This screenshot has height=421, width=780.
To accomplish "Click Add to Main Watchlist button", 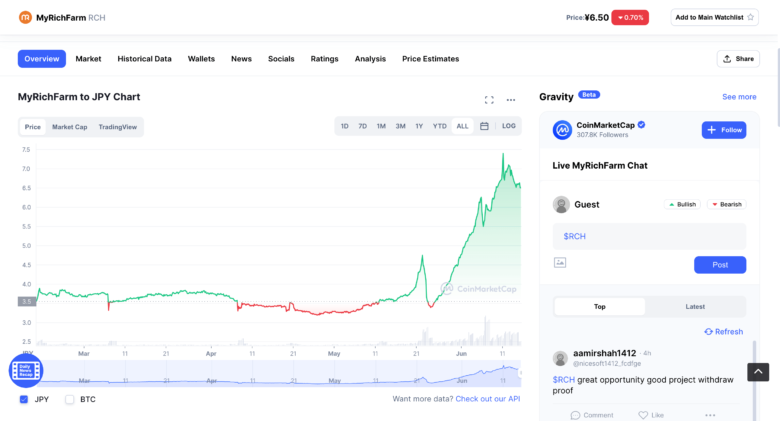I will (x=714, y=17).
